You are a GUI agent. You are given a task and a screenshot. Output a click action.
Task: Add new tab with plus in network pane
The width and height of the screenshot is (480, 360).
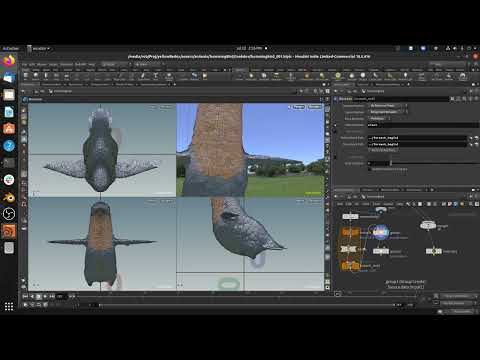[x=432, y=190]
